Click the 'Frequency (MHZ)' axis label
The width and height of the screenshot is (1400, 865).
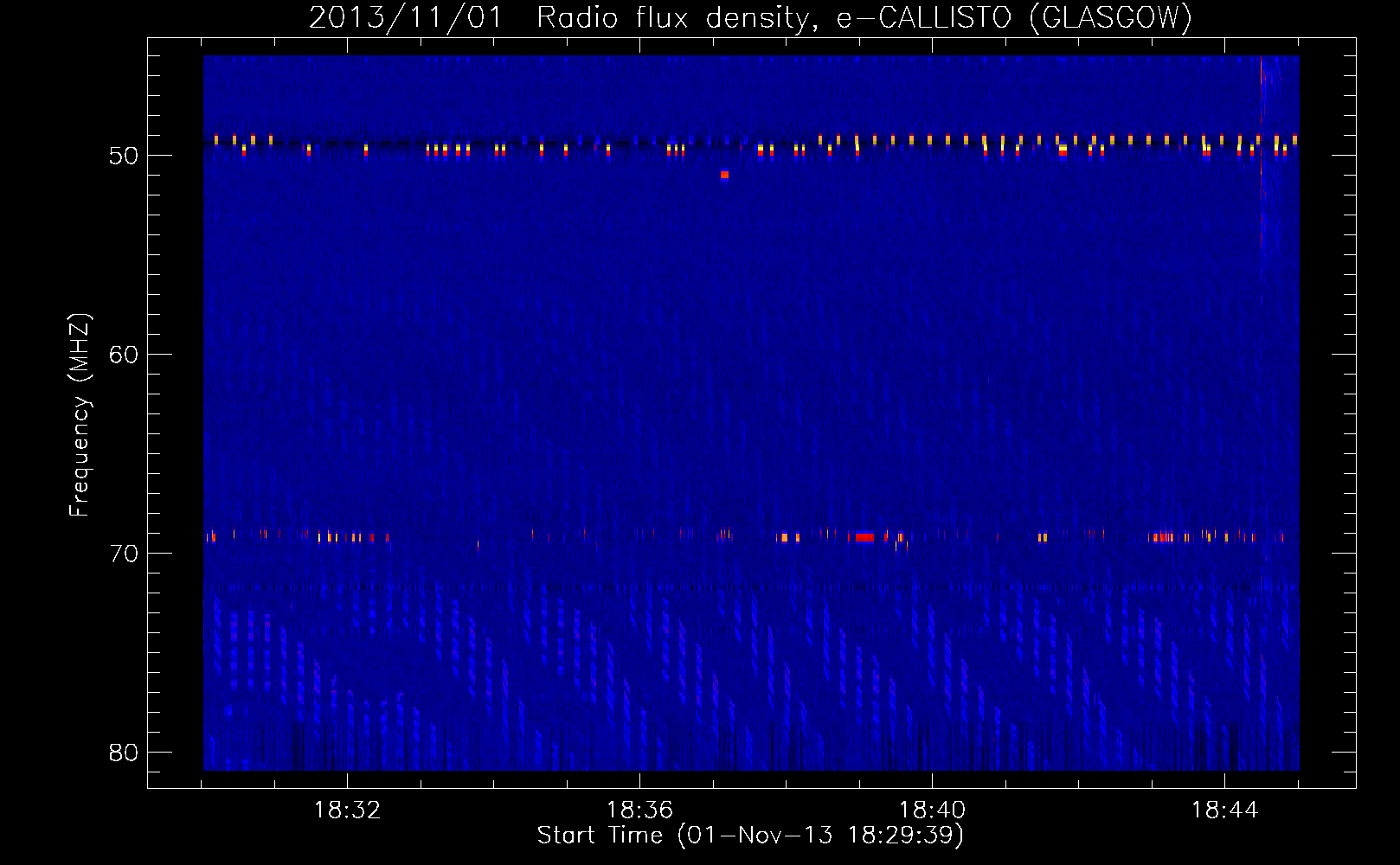[80, 415]
